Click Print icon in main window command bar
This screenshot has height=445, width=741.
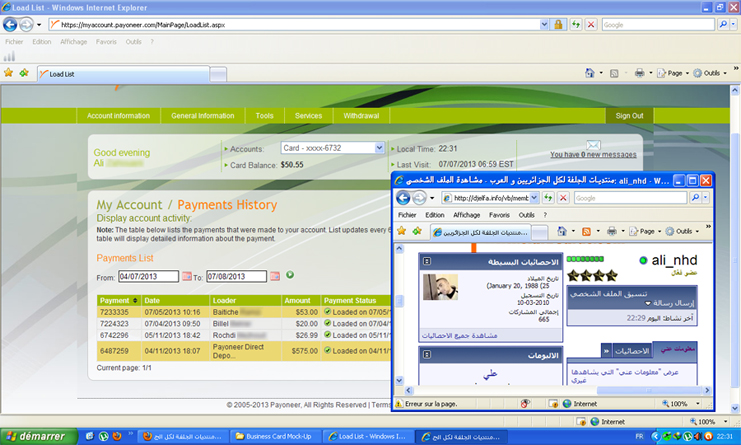(639, 73)
